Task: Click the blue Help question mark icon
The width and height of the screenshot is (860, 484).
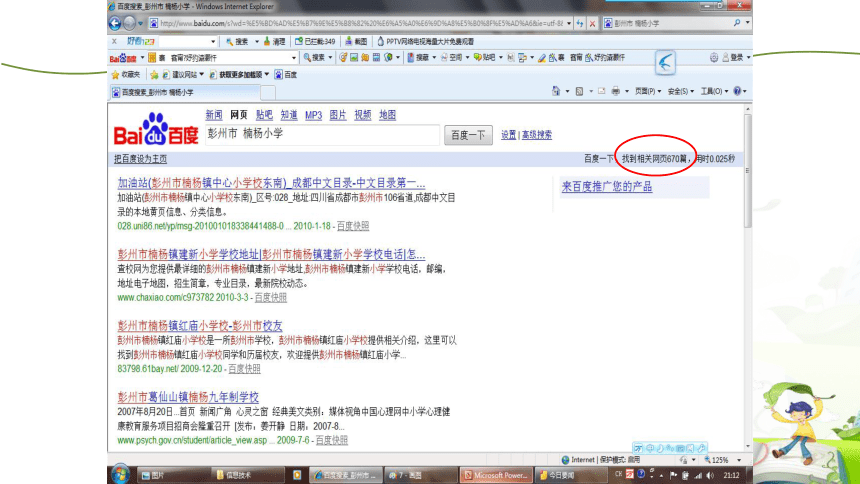Action: click(x=737, y=91)
